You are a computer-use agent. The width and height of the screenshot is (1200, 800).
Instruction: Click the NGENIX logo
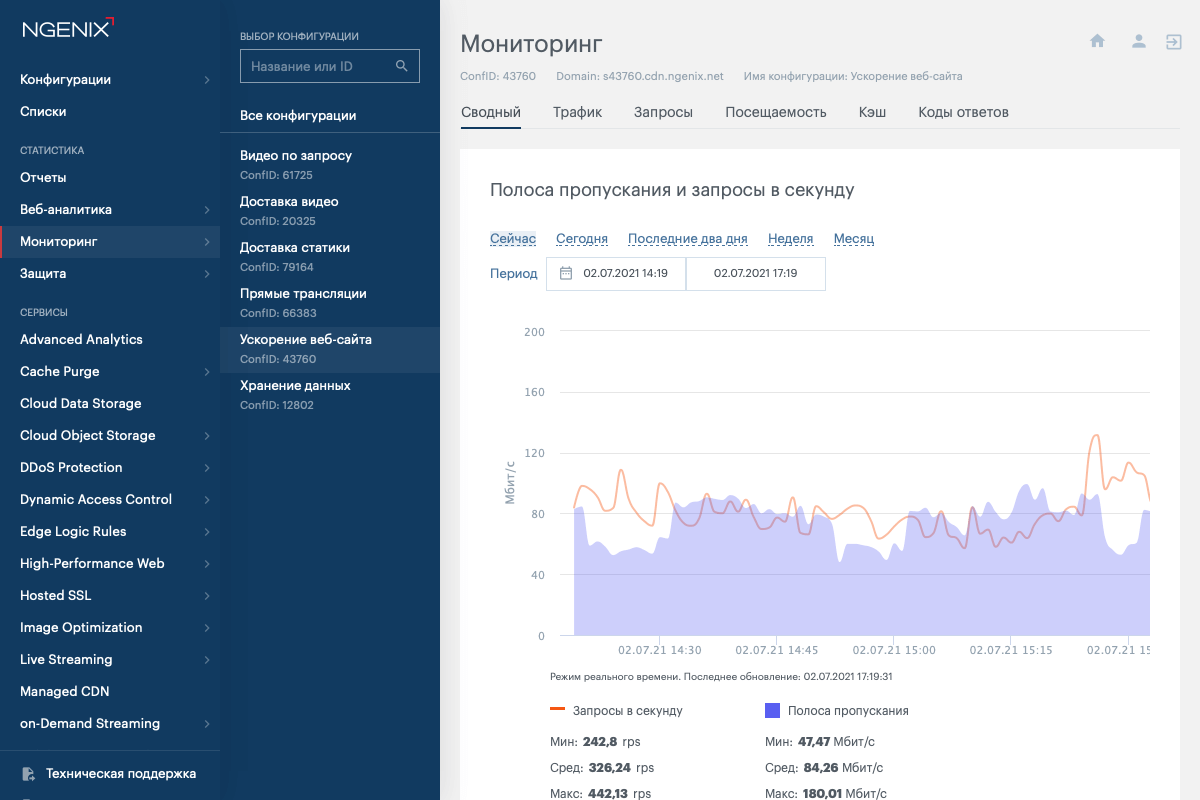pyautogui.click(x=68, y=27)
